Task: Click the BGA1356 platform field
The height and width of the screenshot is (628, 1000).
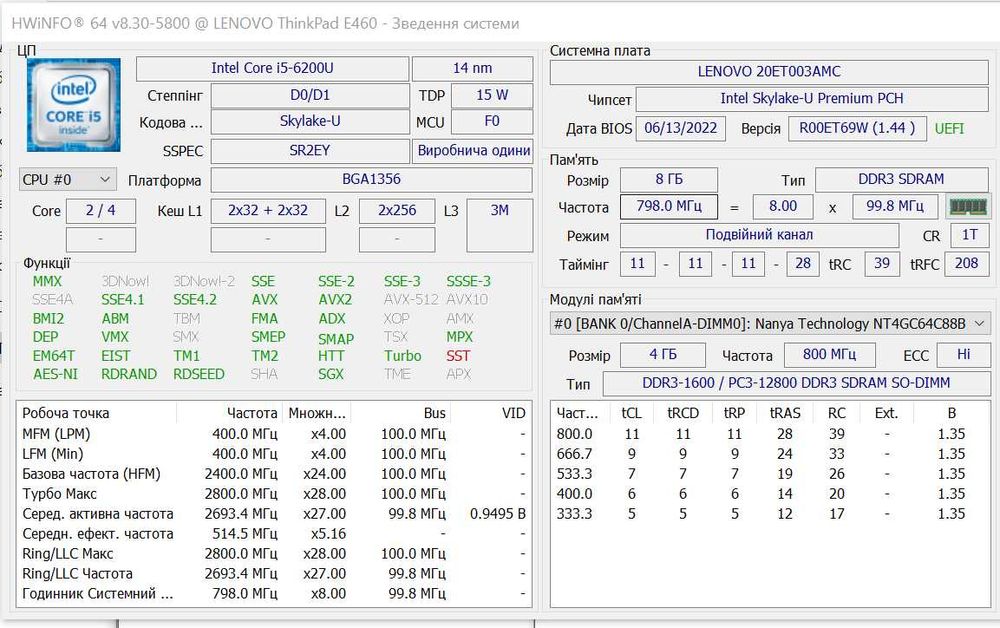Action: point(371,179)
